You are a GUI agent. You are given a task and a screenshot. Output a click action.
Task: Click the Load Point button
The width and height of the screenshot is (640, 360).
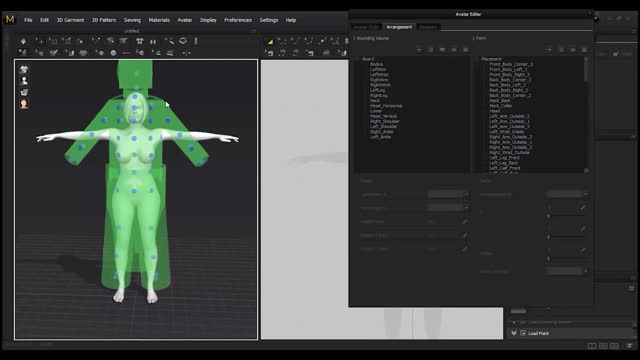[x=538, y=333]
